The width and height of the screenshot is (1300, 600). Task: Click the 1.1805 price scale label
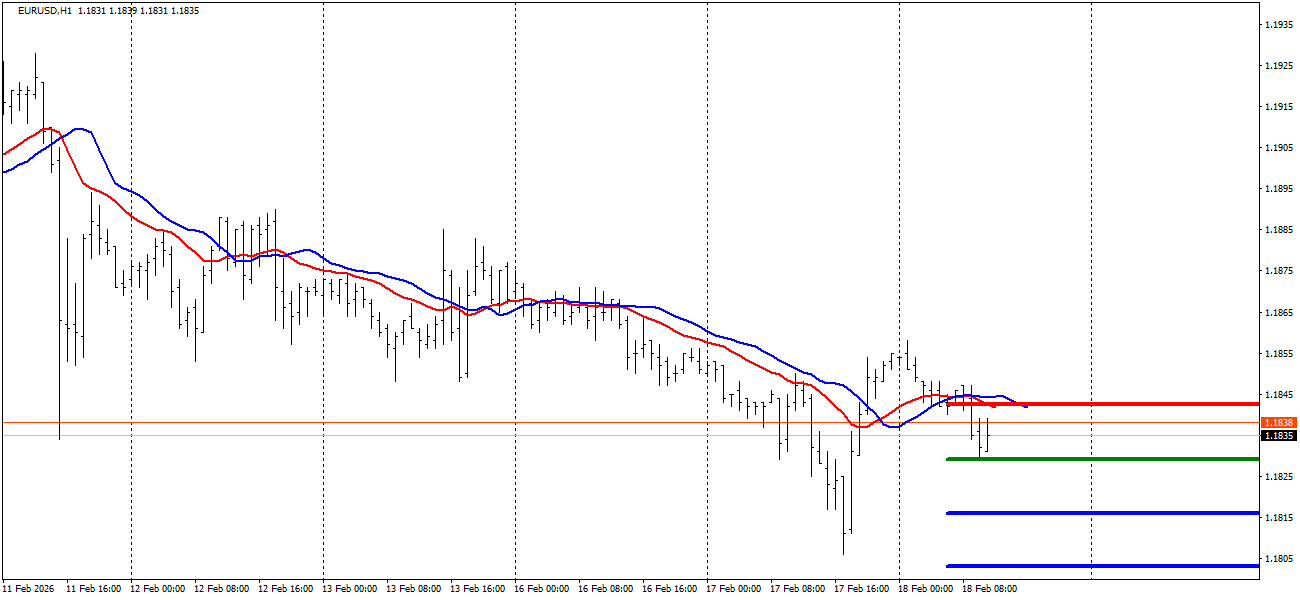pos(1280,559)
